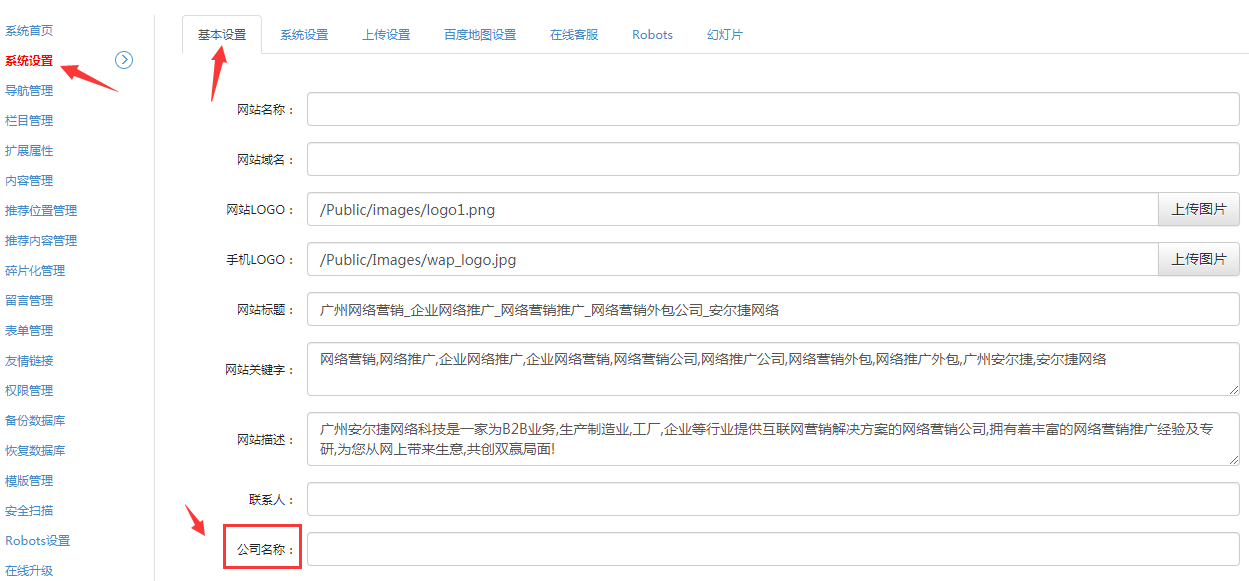Viewport: 1249px width, 581px height.
Task: Open 安全扫描 from the sidebar
Action: [29, 511]
